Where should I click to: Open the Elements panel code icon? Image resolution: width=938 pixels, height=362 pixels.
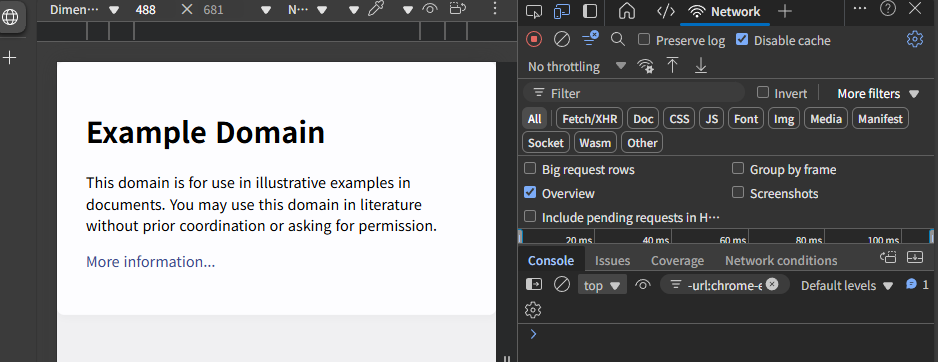(666, 11)
